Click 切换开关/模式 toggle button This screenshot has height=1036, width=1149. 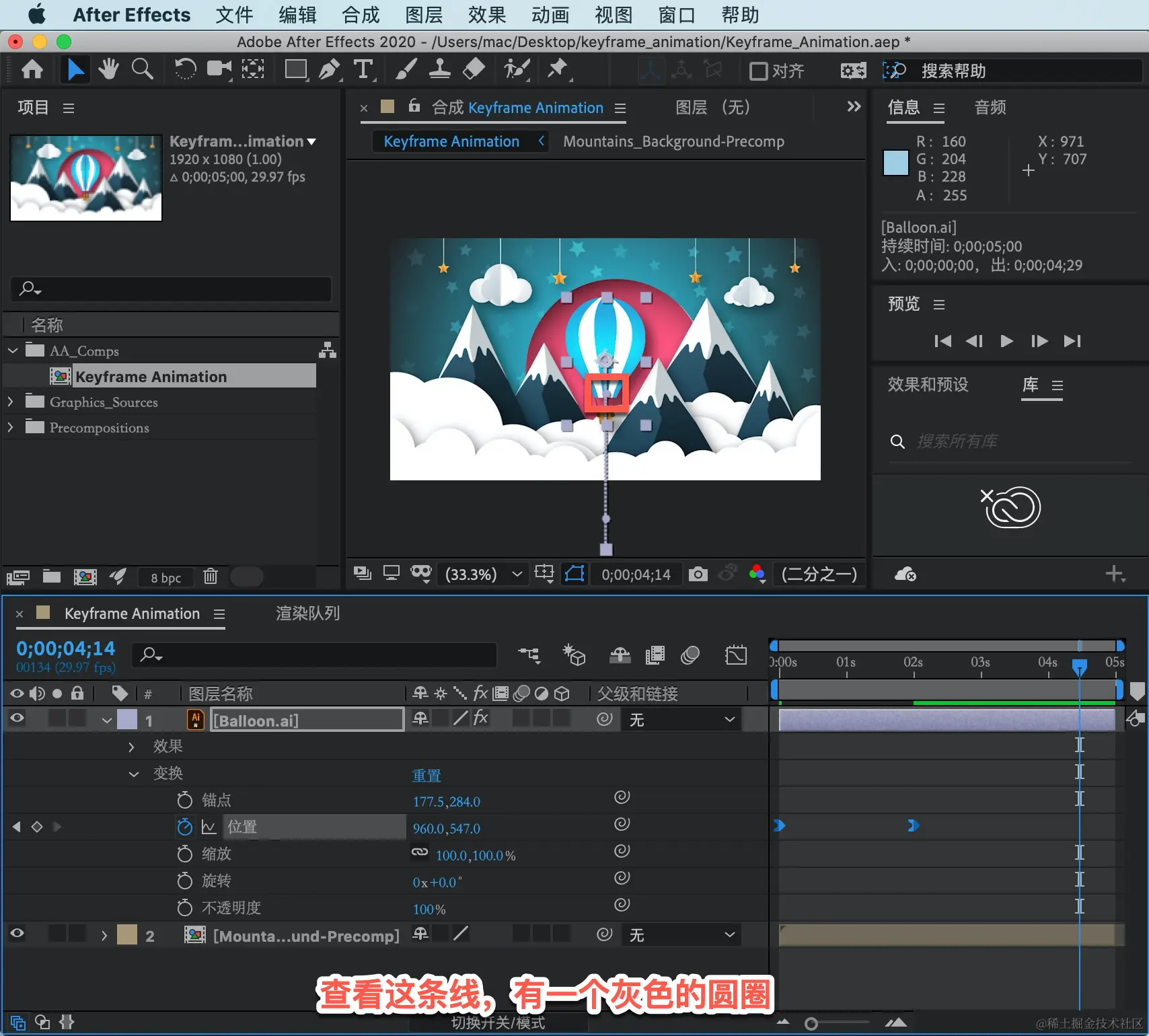(498, 1023)
